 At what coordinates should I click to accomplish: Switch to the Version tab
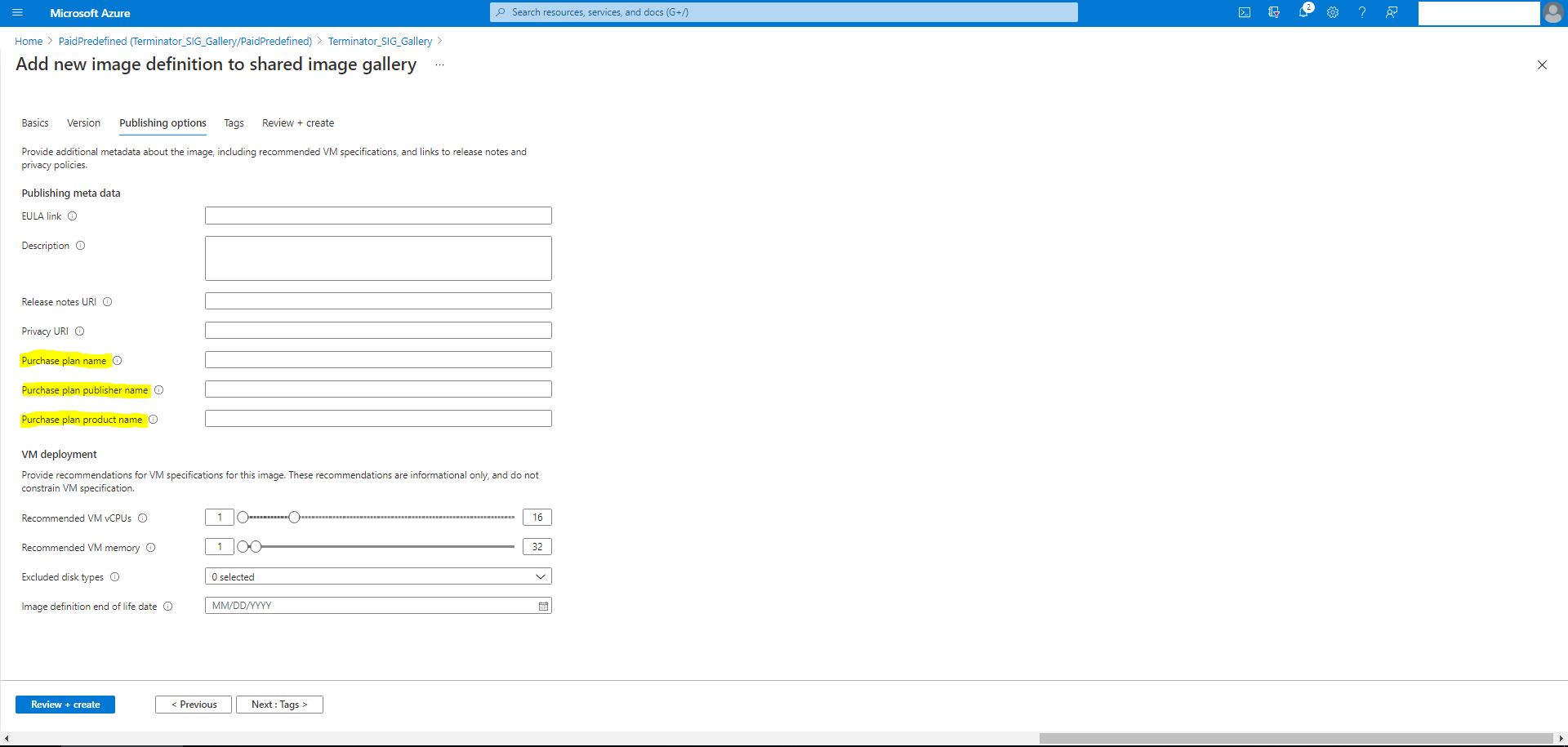point(83,123)
